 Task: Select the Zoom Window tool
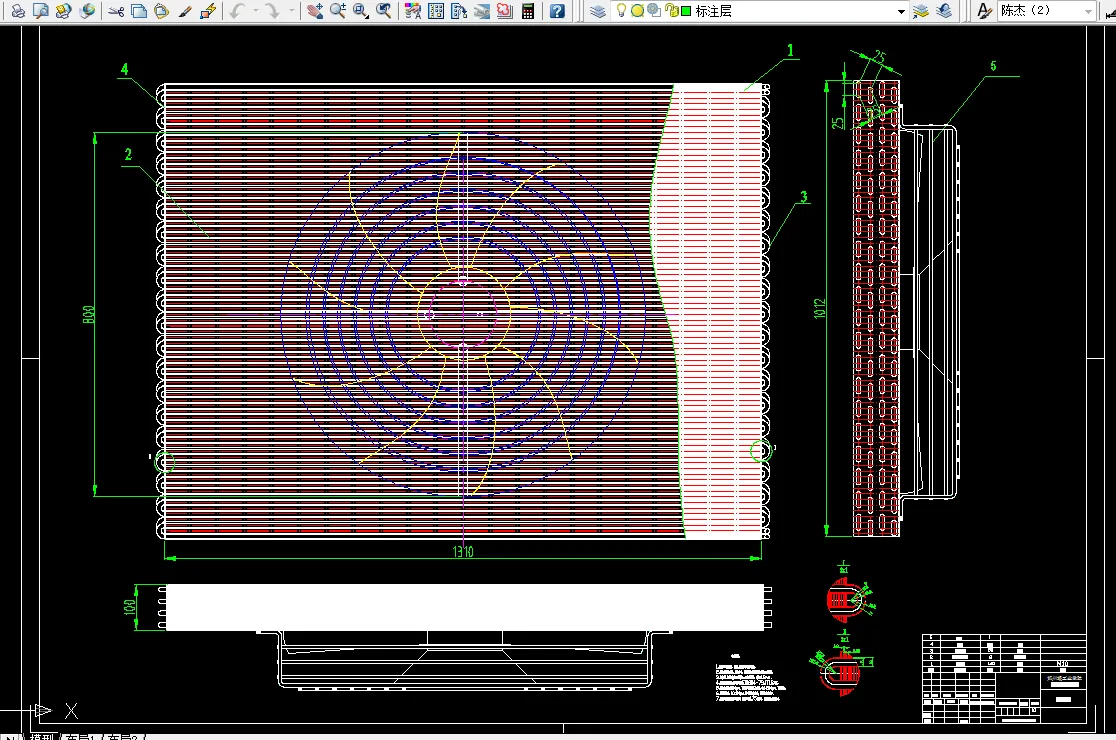point(360,11)
